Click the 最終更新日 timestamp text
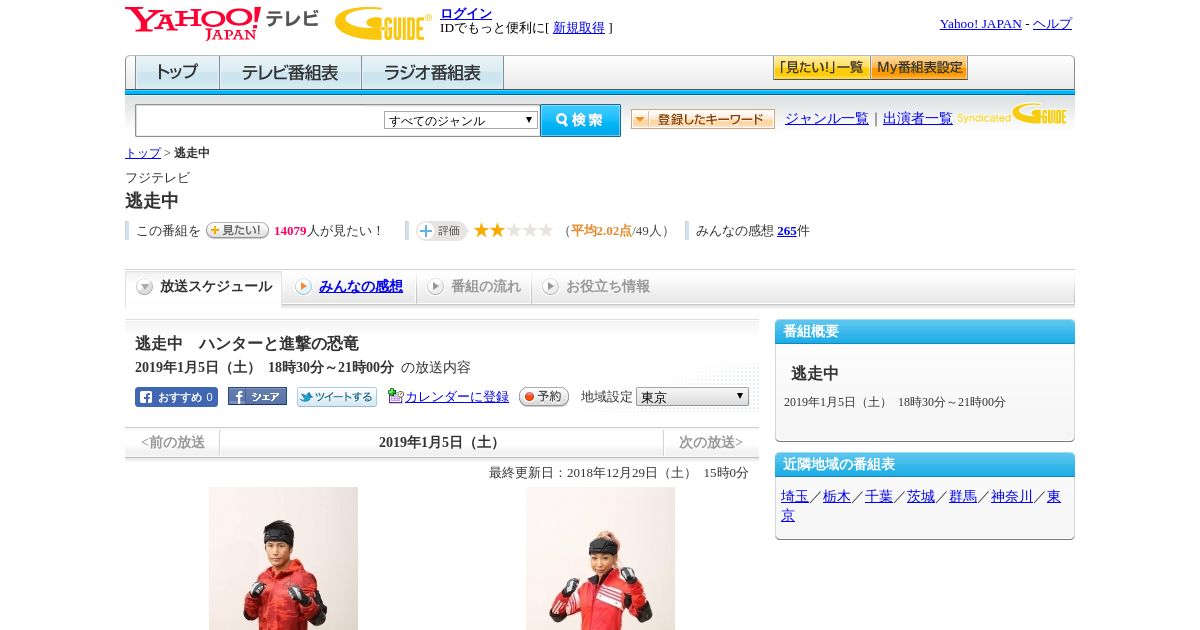 (x=619, y=473)
